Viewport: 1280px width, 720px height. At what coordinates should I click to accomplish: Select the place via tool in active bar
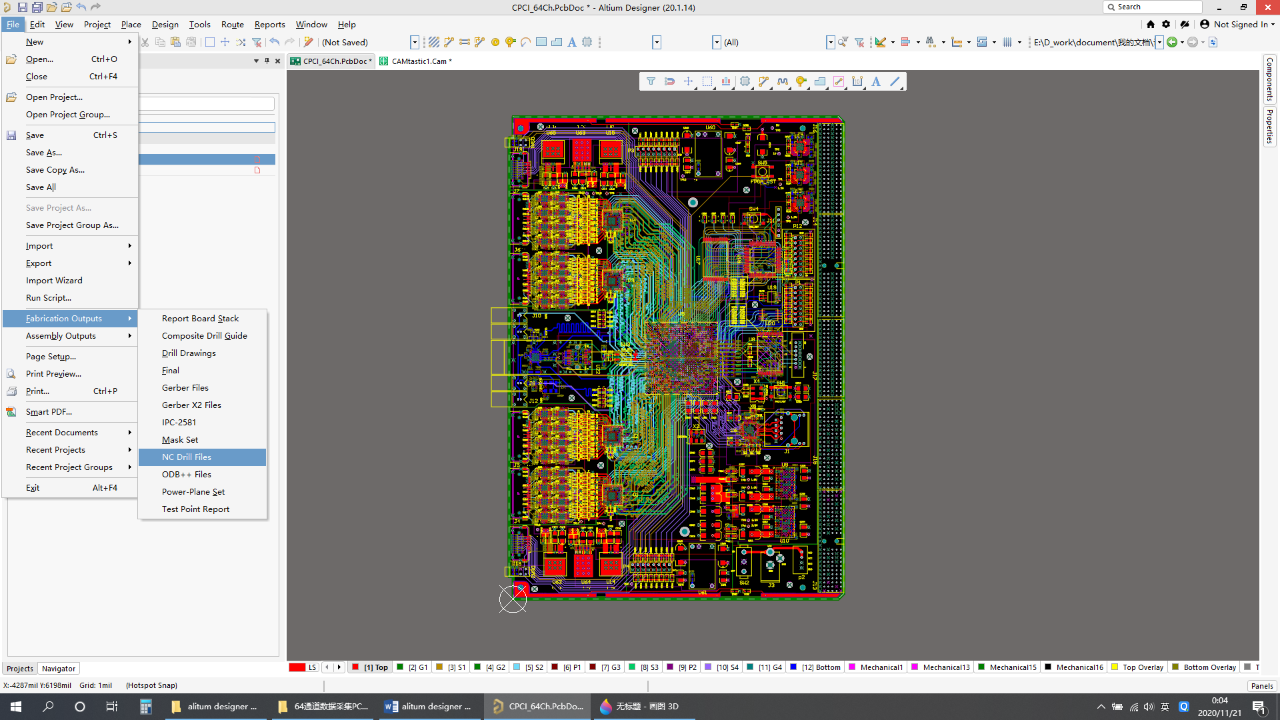point(801,81)
